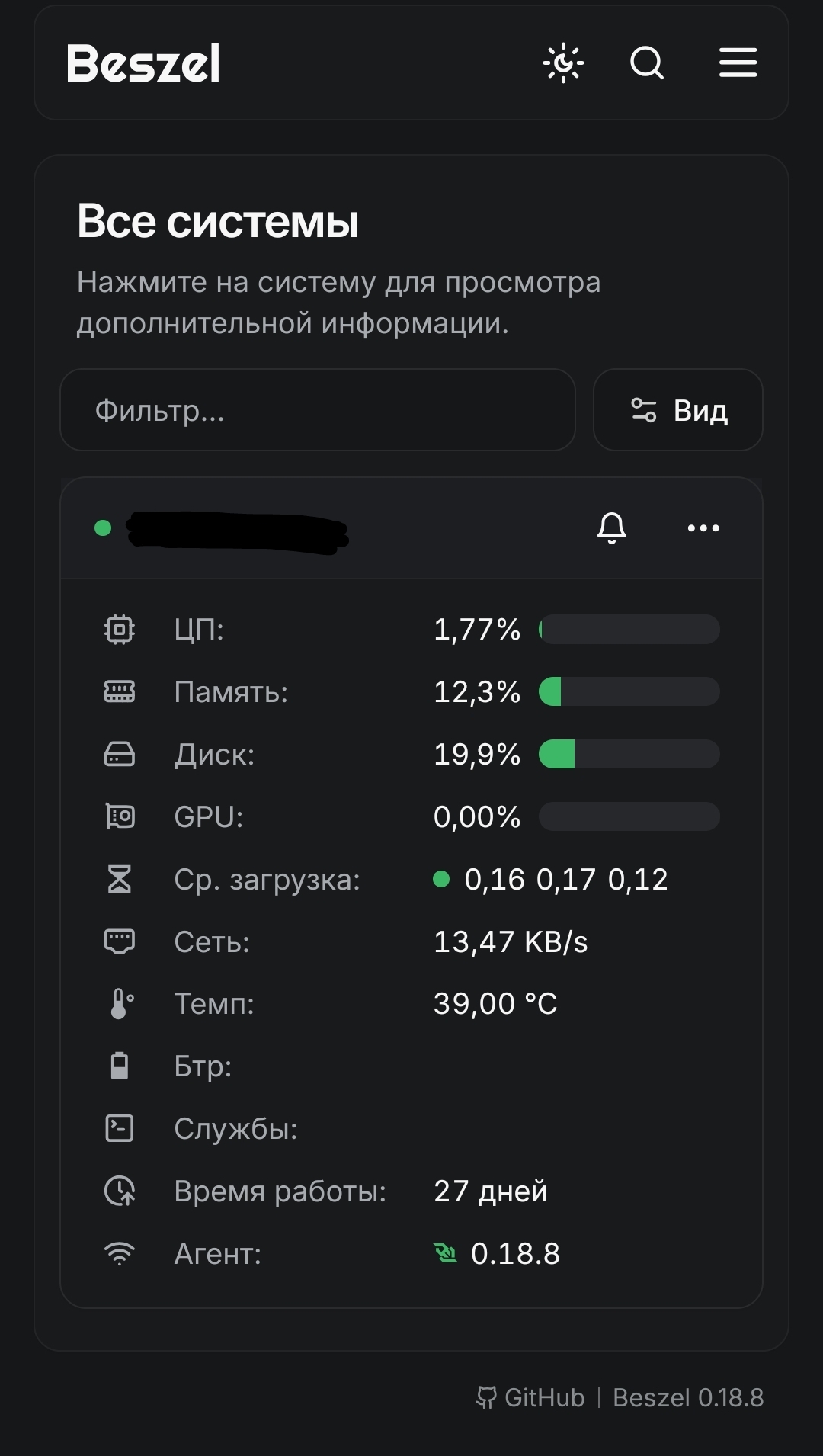The image size is (823, 1456).
Task: Open the hamburger menu
Action: (738, 63)
